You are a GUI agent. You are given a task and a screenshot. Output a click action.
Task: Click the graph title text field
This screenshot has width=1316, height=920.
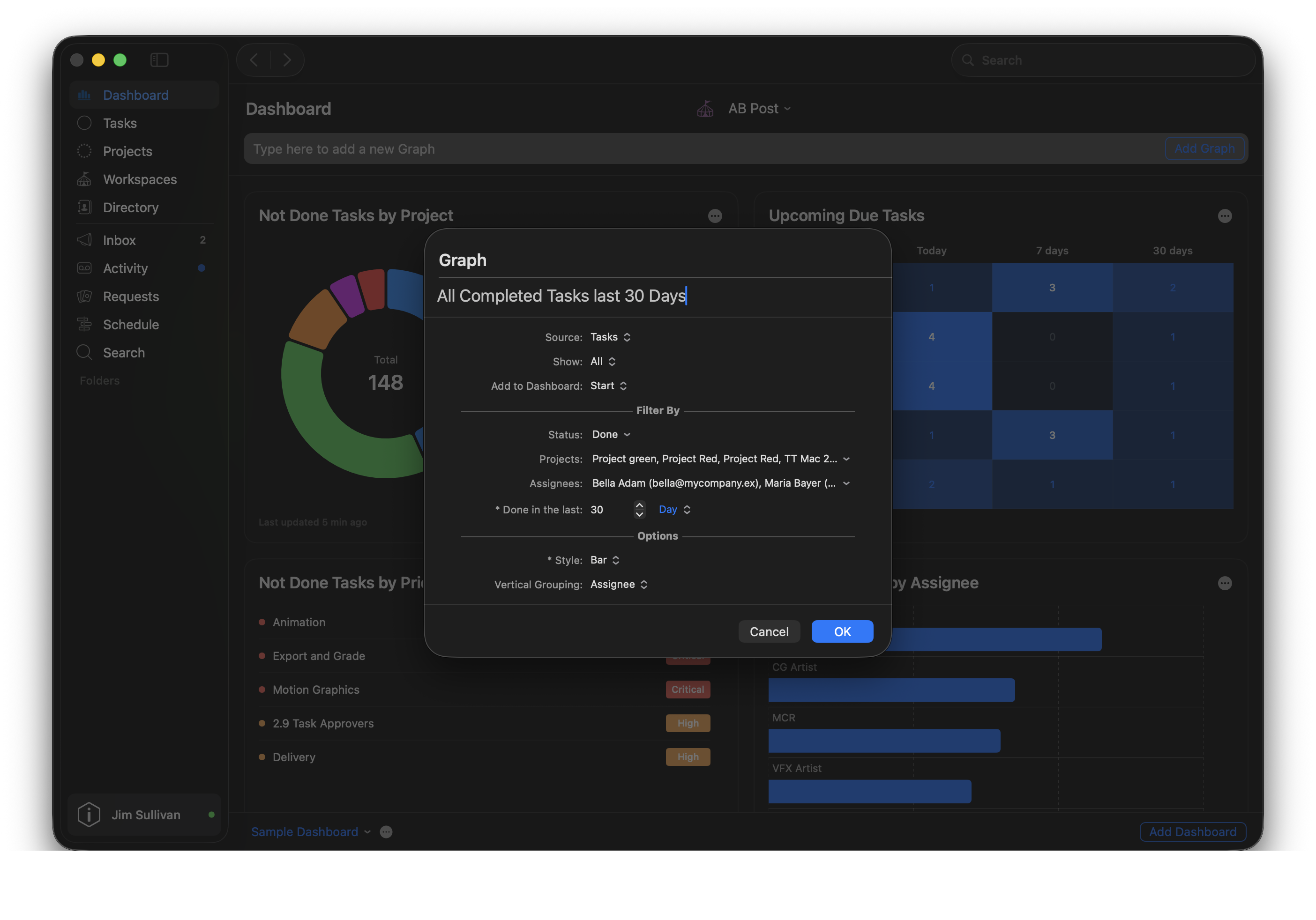click(x=658, y=296)
